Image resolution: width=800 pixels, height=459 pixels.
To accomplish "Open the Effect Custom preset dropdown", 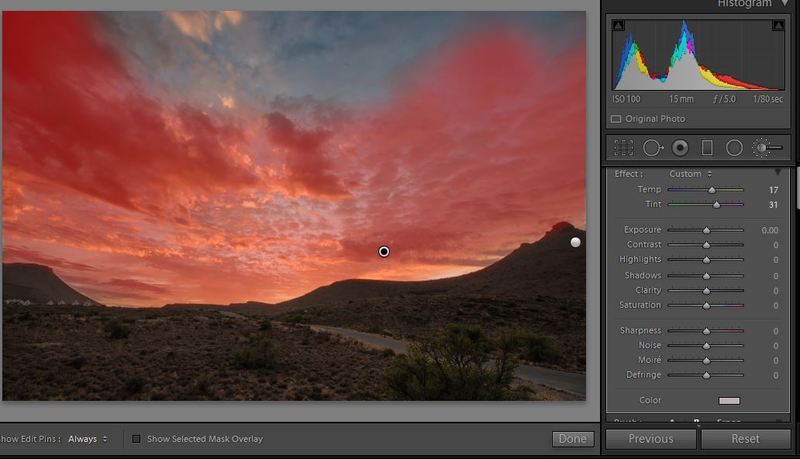I will pyautogui.click(x=690, y=174).
